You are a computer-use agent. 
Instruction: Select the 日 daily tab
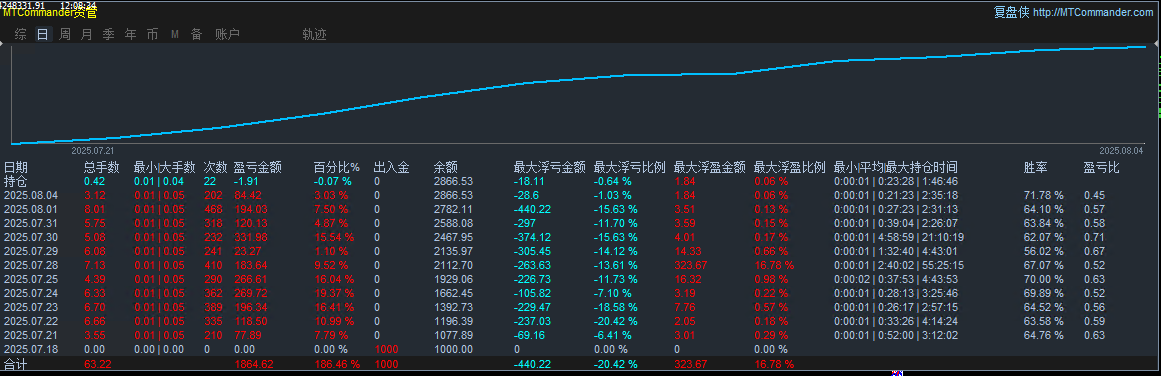(x=43, y=34)
